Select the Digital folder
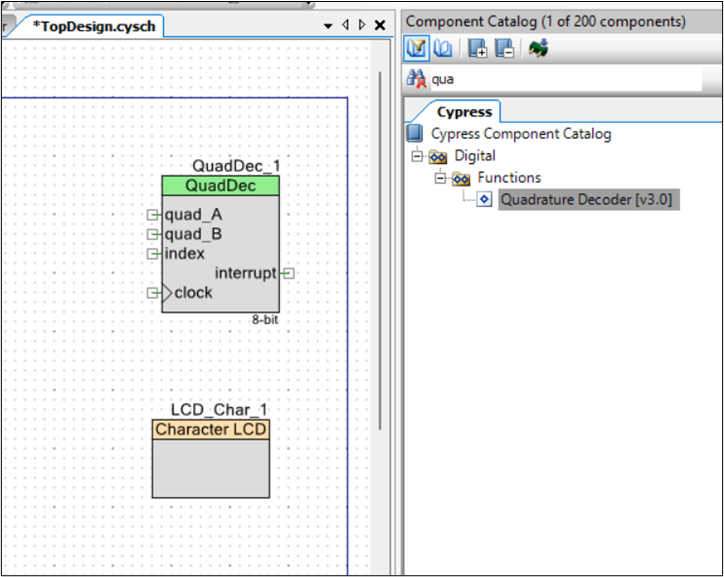 475,156
